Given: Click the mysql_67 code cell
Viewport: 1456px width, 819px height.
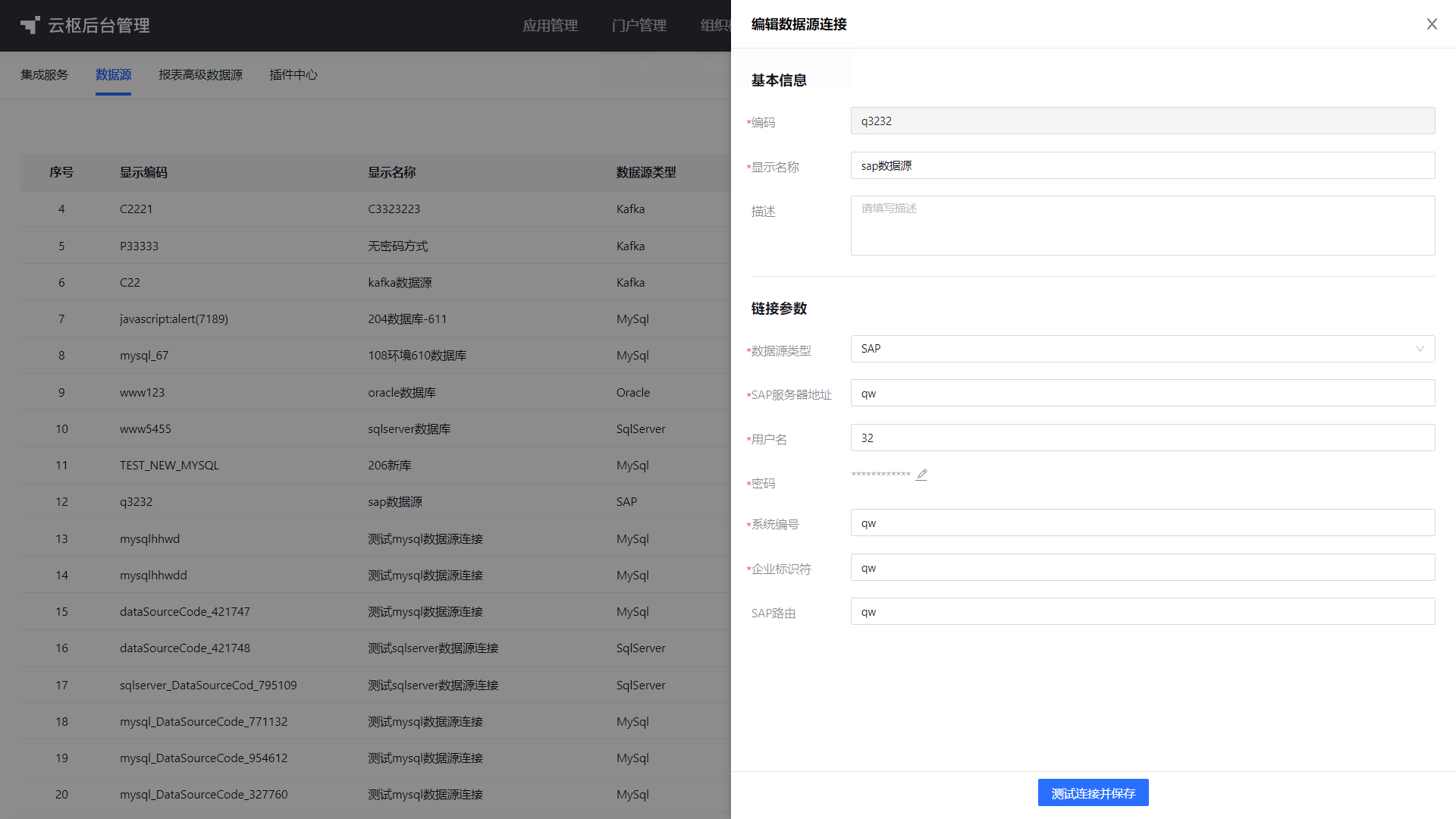Looking at the screenshot, I should click(x=144, y=355).
